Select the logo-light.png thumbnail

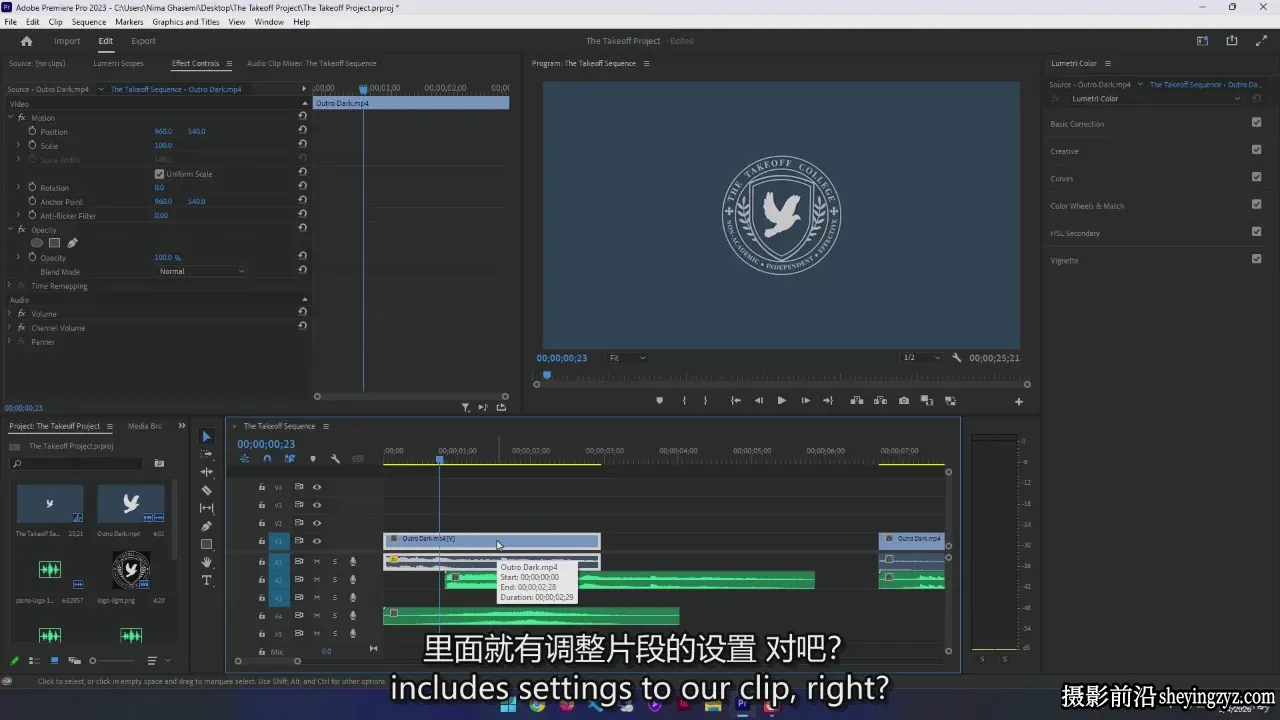[131, 570]
